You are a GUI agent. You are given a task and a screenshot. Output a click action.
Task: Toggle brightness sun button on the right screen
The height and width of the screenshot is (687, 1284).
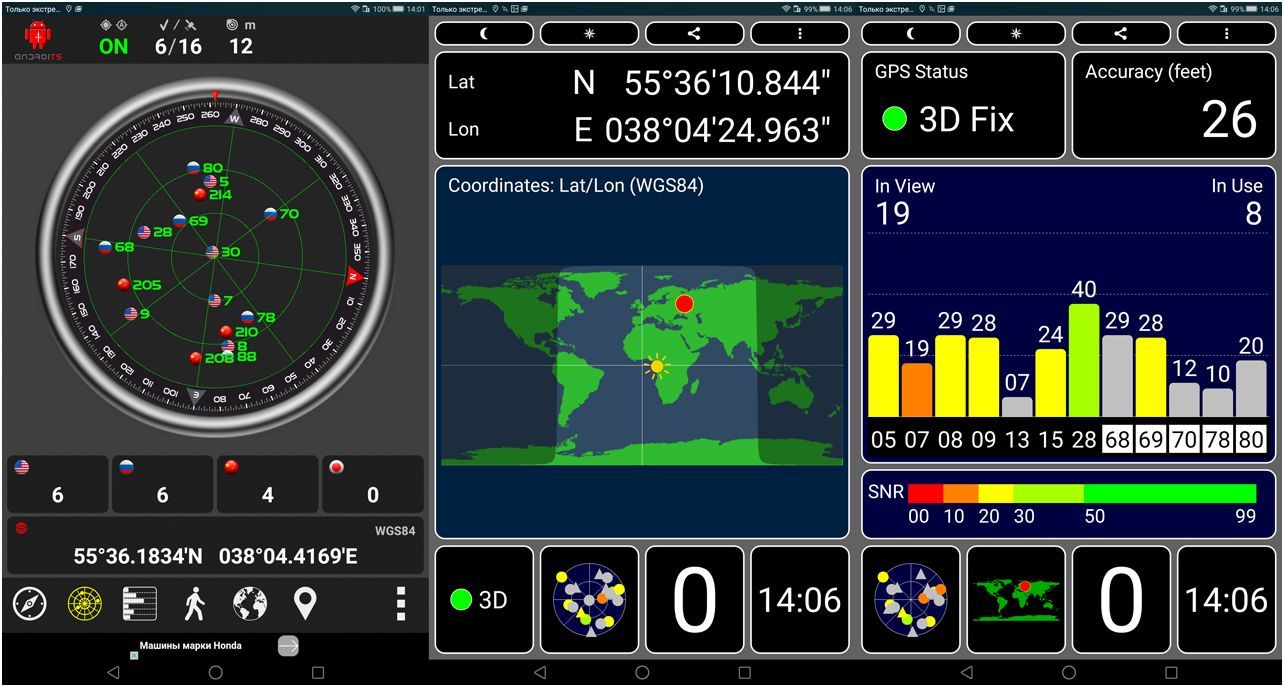click(1016, 33)
